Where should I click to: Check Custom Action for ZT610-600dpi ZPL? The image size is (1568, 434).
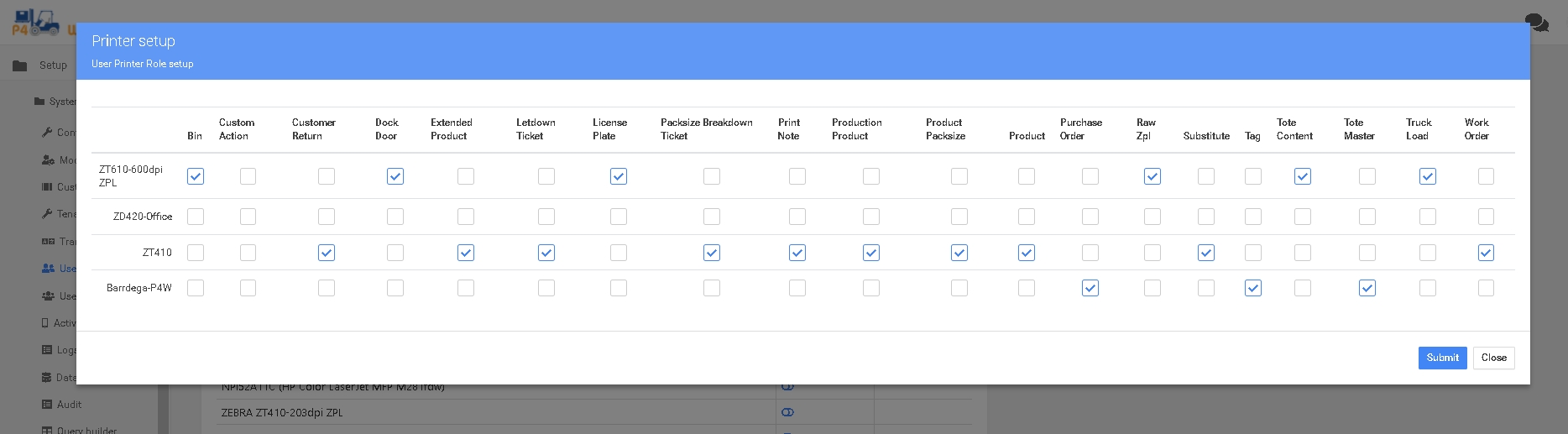click(x=248, y=176)
